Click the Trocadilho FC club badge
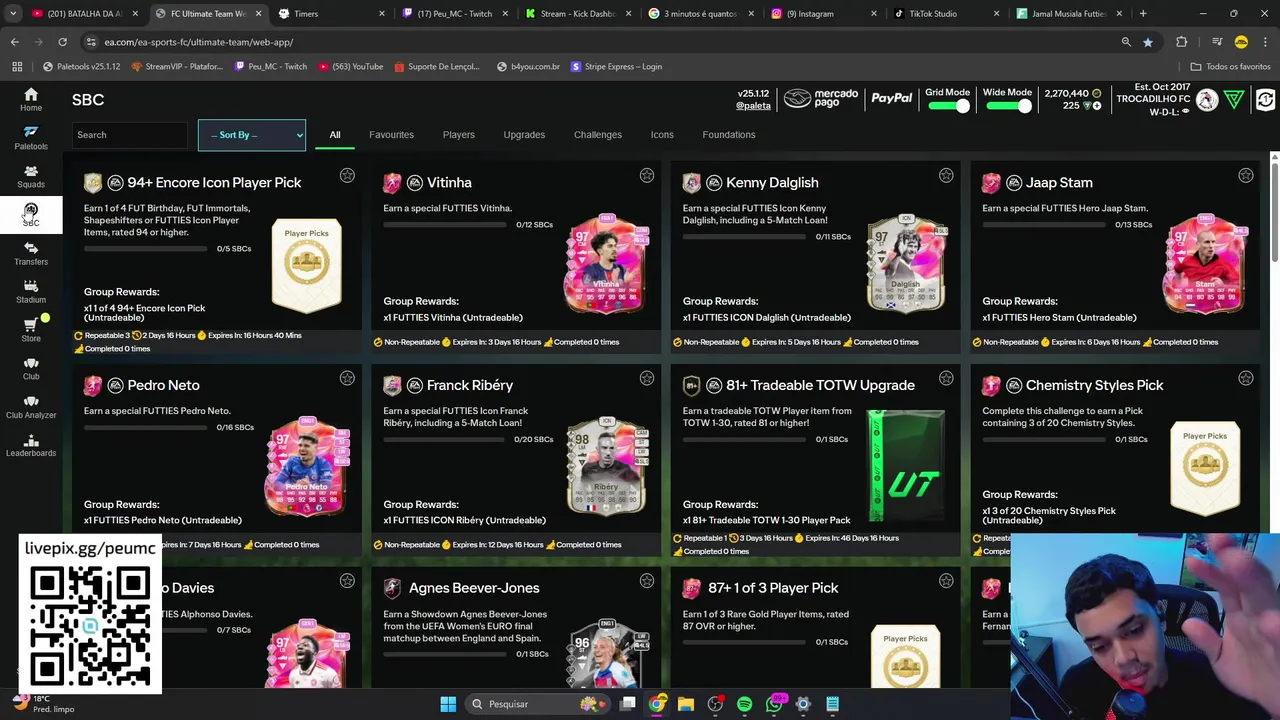Screen dimensions: 1280x720 1207,100
